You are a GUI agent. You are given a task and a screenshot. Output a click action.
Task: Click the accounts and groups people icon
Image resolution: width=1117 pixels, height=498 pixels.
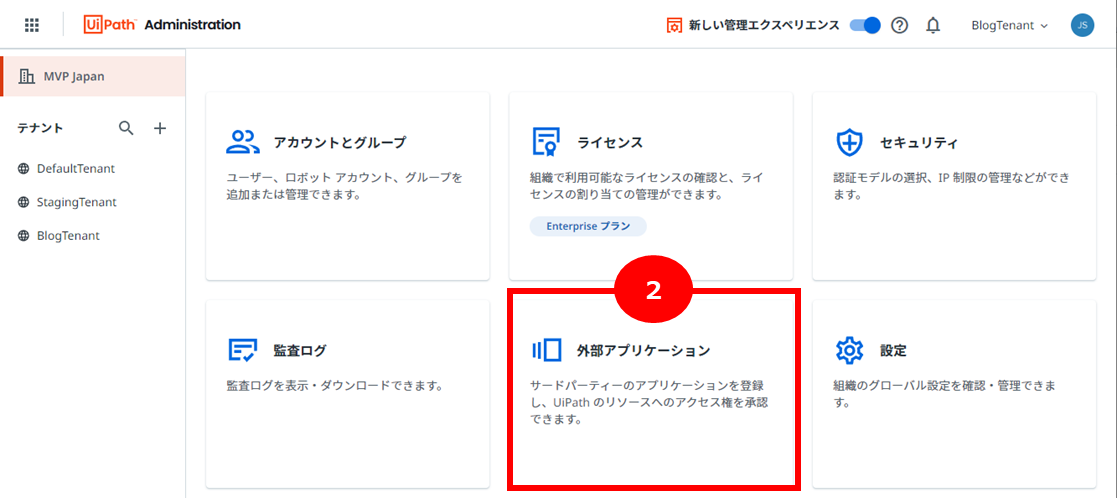(244, 142)
